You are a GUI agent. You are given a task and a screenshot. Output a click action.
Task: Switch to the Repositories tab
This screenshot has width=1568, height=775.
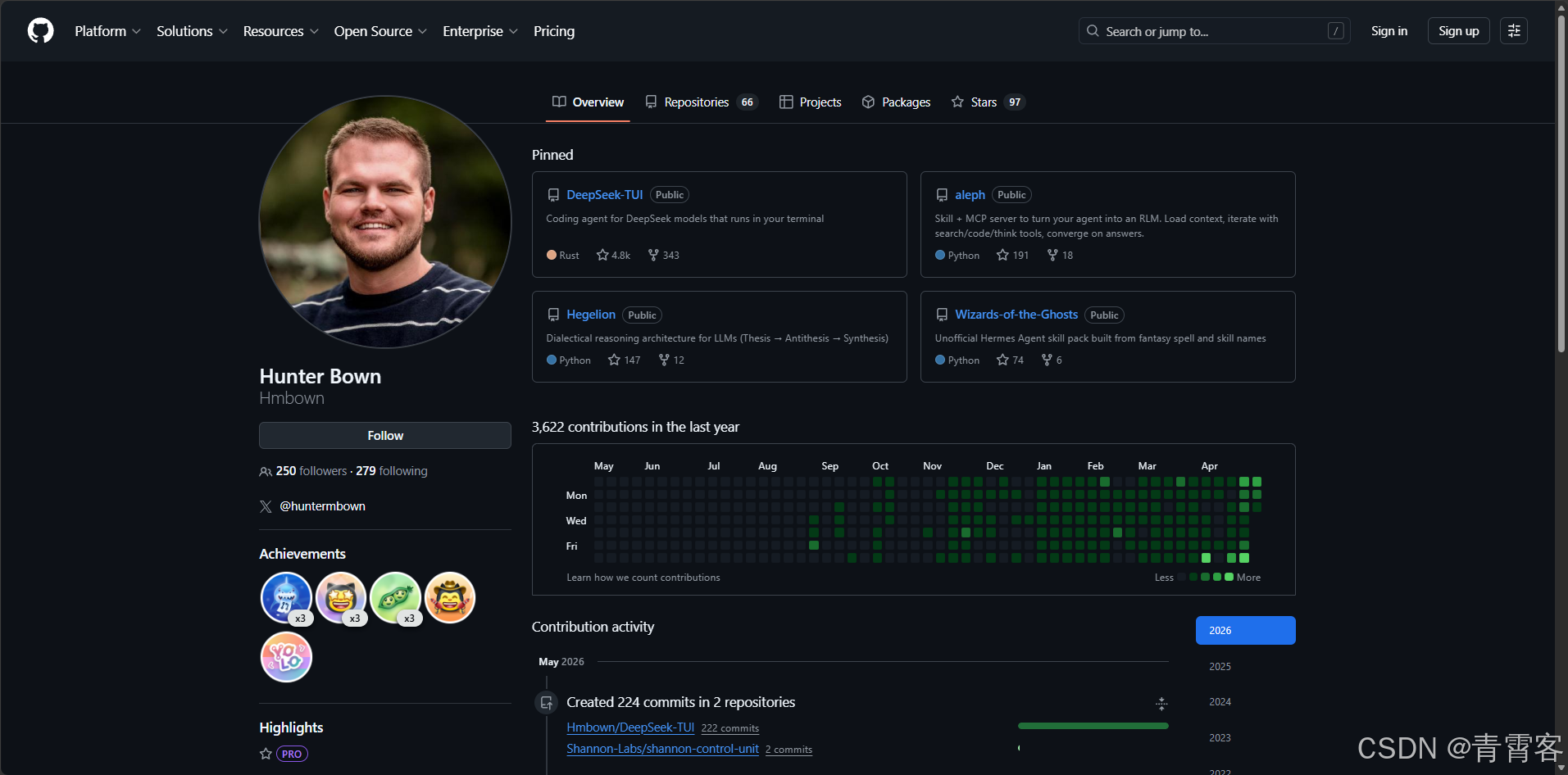click(701, 102)
